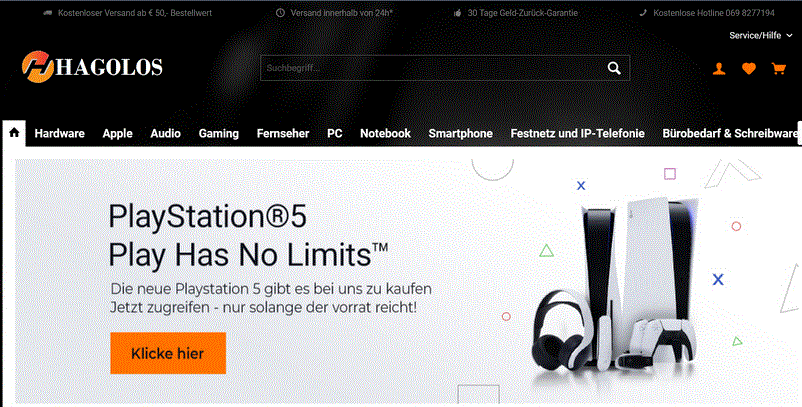Screen dimensions: 802x407
Task: Click the phone hotline icon
Action: pyautogui.click(x=643, y=13)
